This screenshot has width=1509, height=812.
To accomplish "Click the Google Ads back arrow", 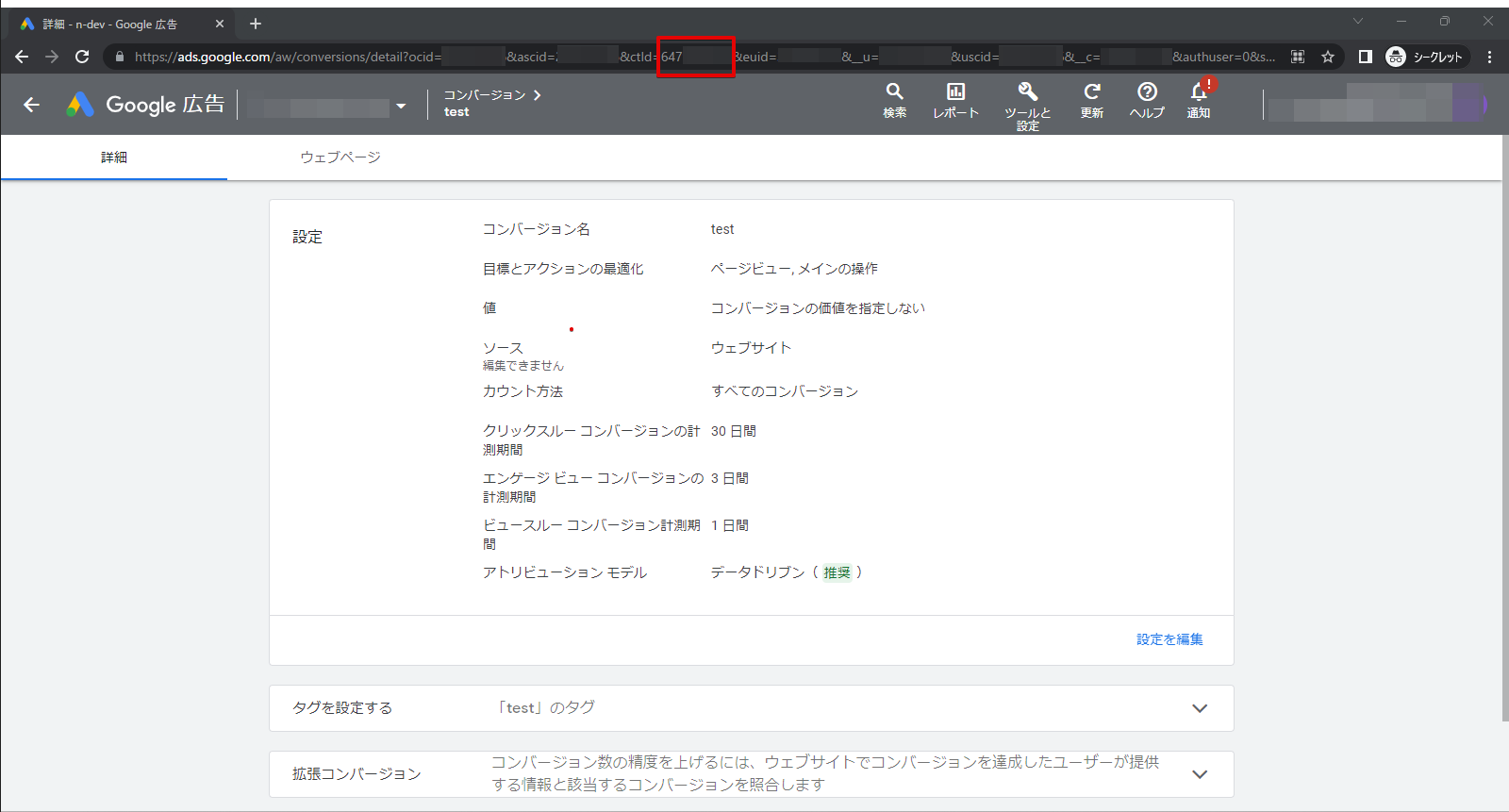I will click(31, 105).
